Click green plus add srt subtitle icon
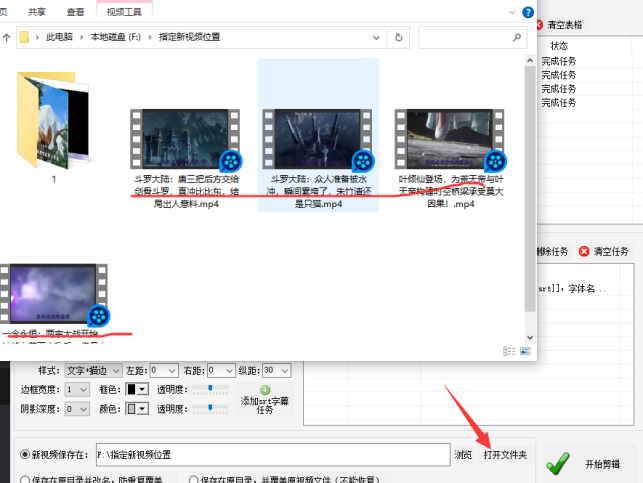 point(265,390)
